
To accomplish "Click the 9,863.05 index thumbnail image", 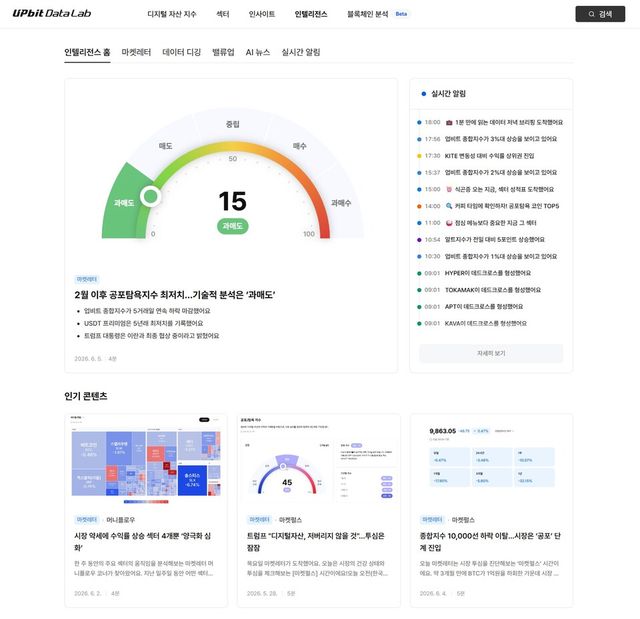I will coord(491,460).
